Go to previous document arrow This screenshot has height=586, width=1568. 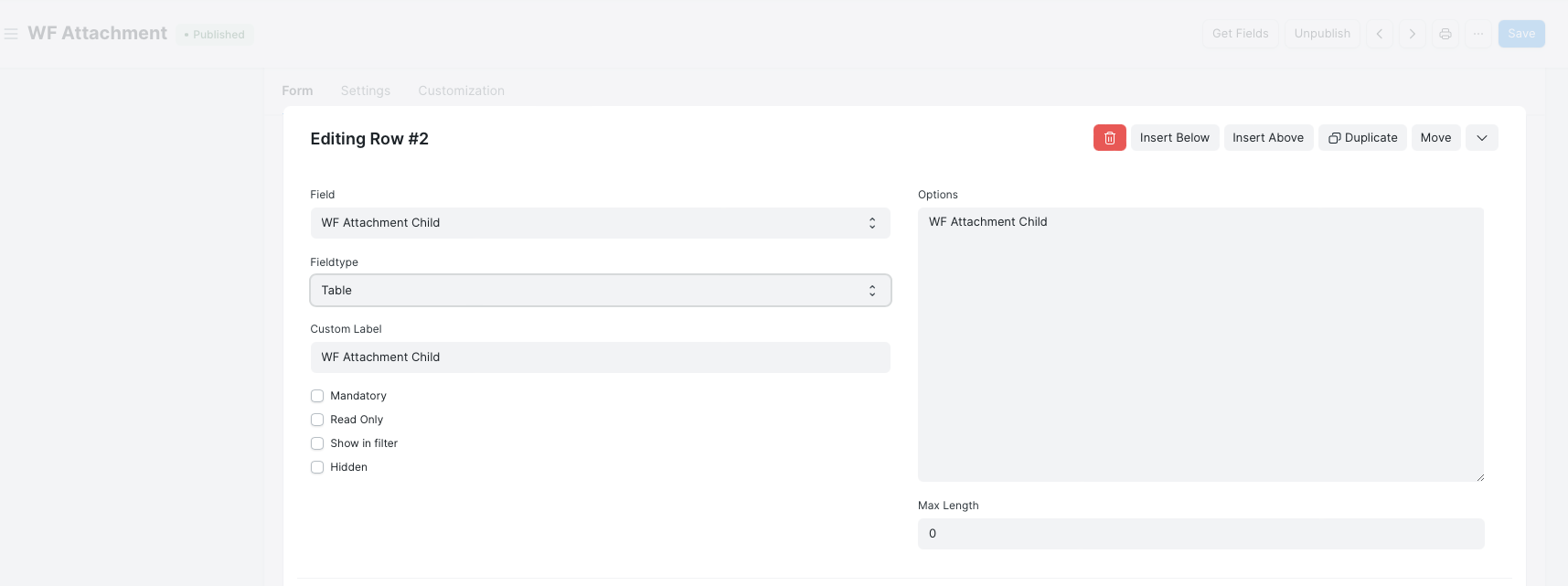1380,34
